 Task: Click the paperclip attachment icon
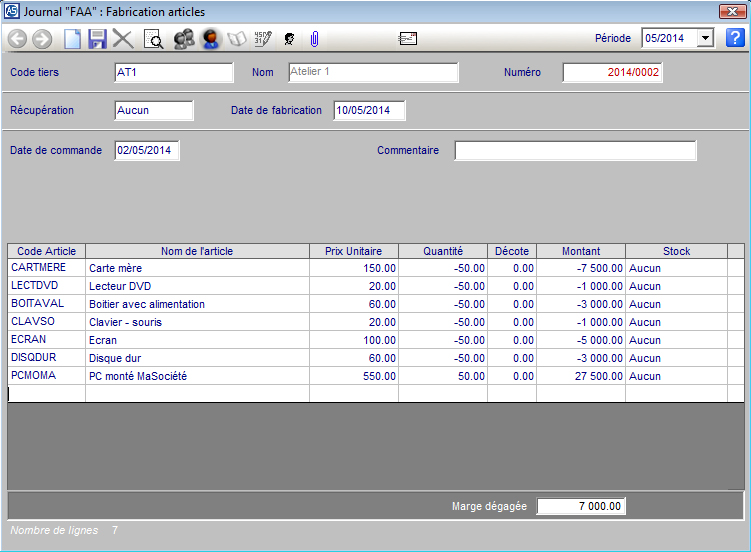(314, 39)
